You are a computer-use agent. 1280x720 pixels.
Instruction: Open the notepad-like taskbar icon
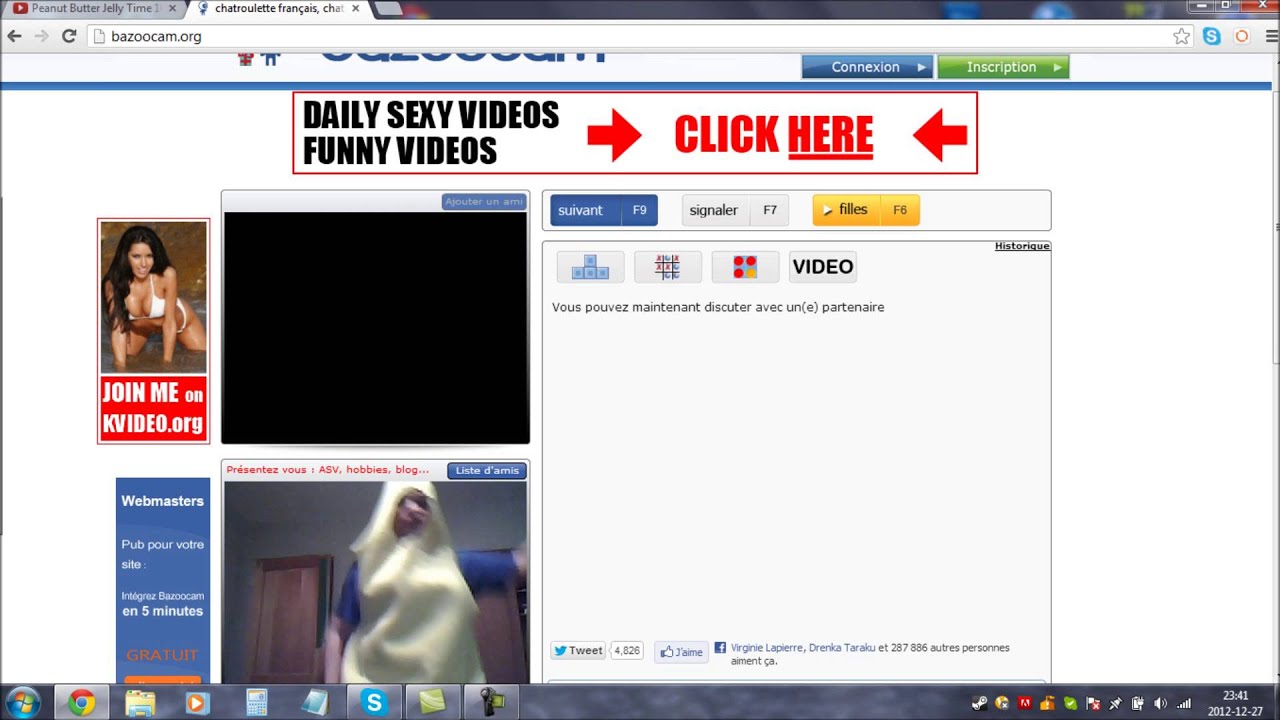(315, 703)
